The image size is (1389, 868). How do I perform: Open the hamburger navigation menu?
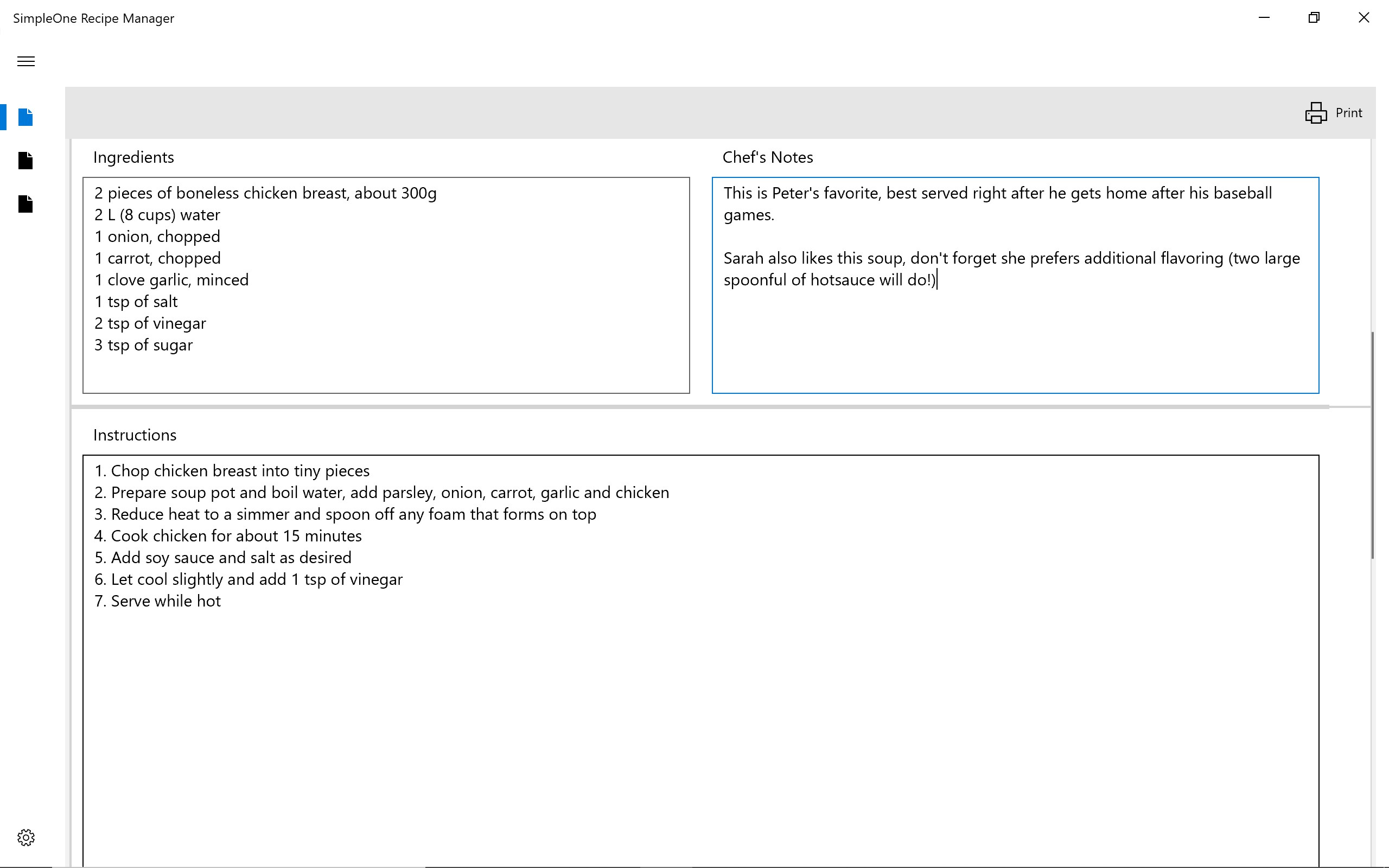[x=26, y=61]
